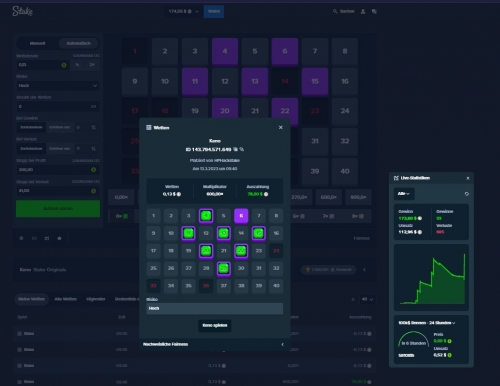Screen dimensions: 500x386
Task: Click coin icon in Wetteinsatz field
Action: (x=64, y=65)
